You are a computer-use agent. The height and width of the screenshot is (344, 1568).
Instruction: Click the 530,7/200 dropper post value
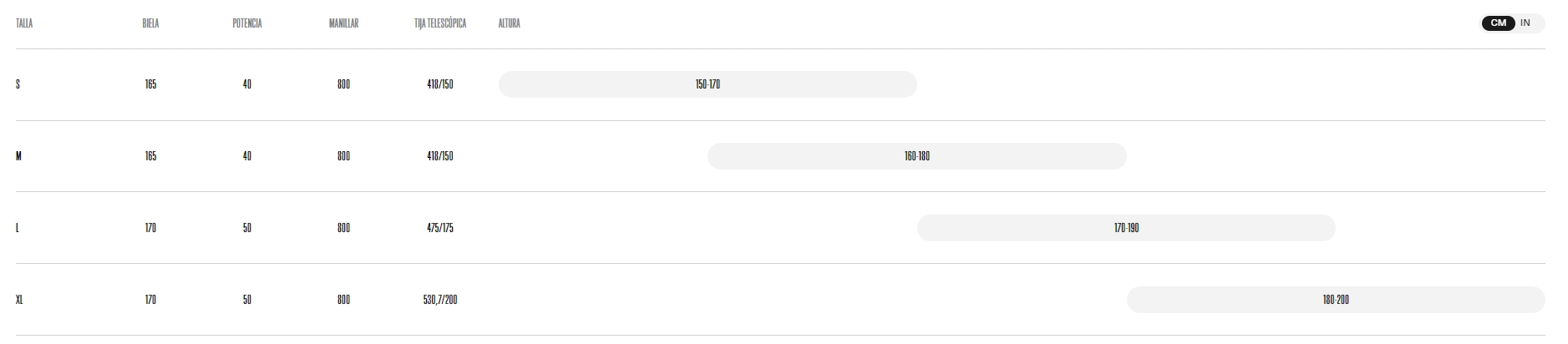(440, 300)
